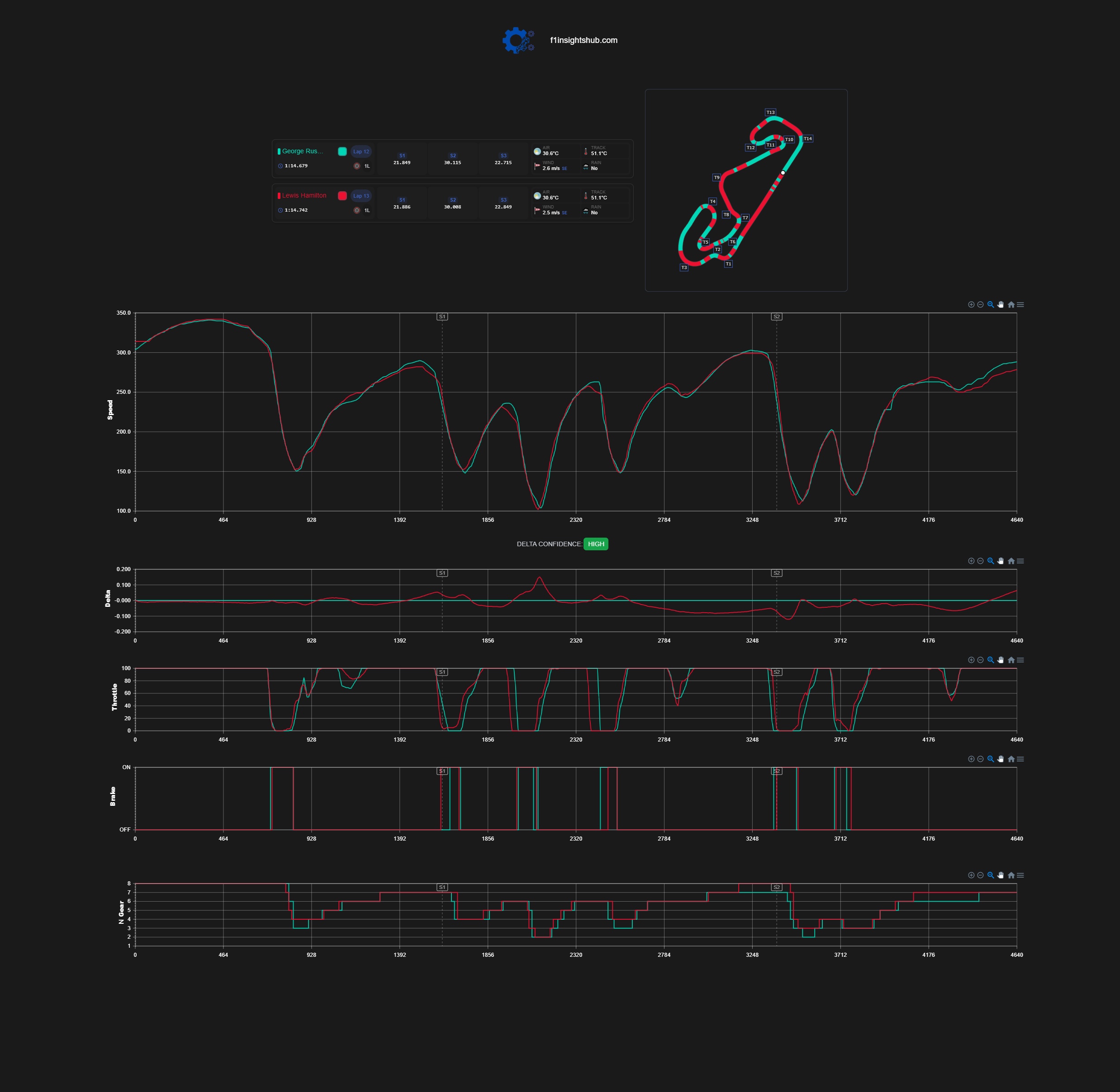Open the Brake chart export menu
This screenshot has height=1092, width=1120.
tap(1020, 759)
